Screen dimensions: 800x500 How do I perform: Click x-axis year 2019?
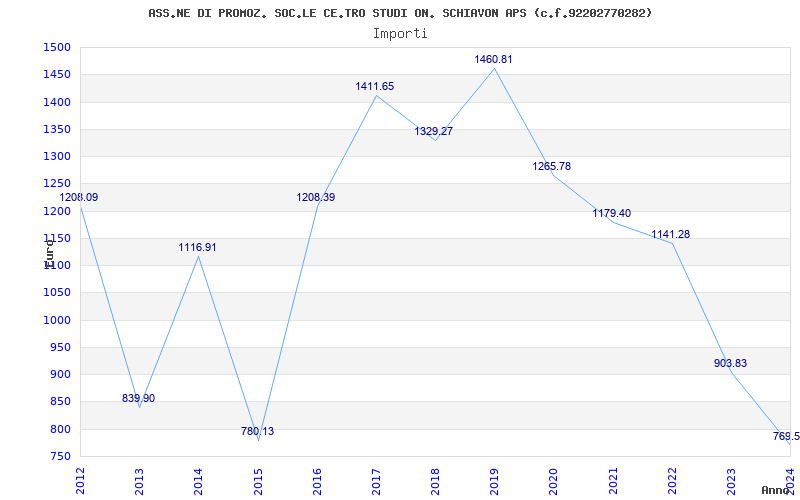(494, 481)
